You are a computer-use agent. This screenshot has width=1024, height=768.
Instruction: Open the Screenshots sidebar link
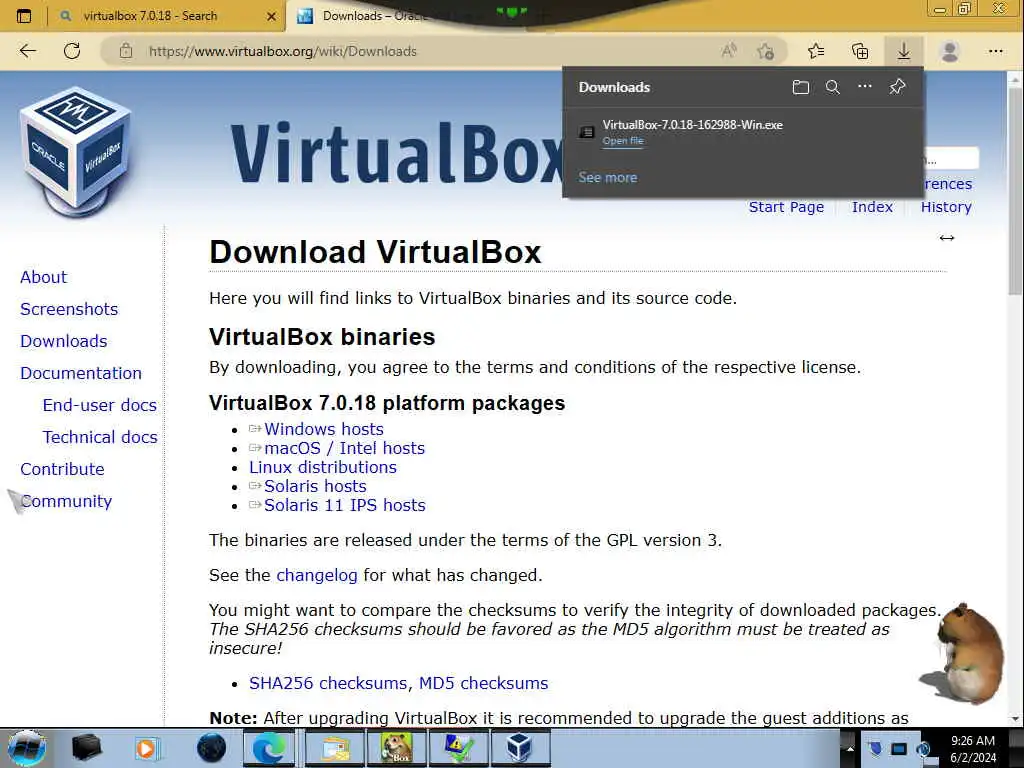[x=69, y=309]
